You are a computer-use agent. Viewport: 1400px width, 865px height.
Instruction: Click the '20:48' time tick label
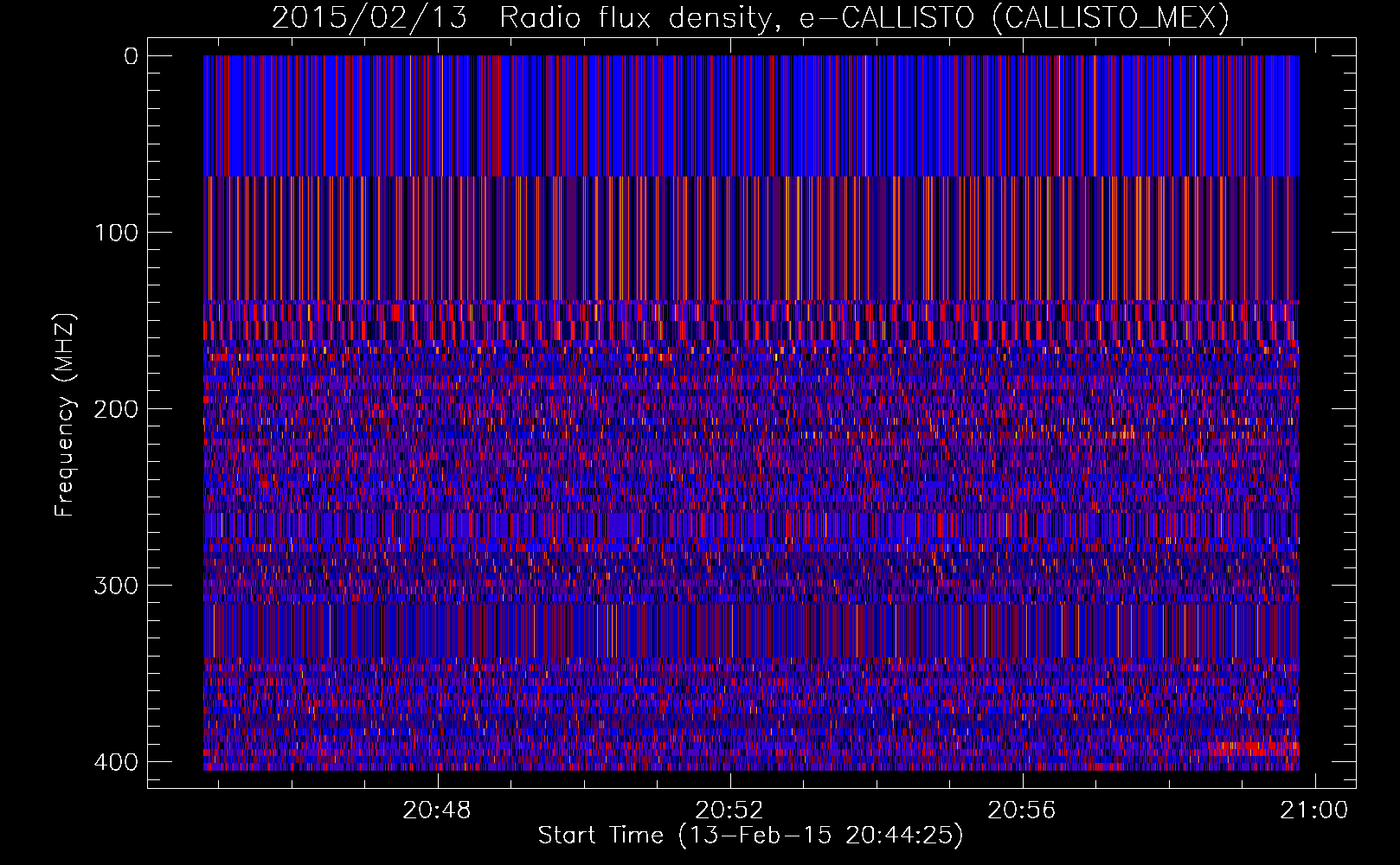(x=438, y=811)
